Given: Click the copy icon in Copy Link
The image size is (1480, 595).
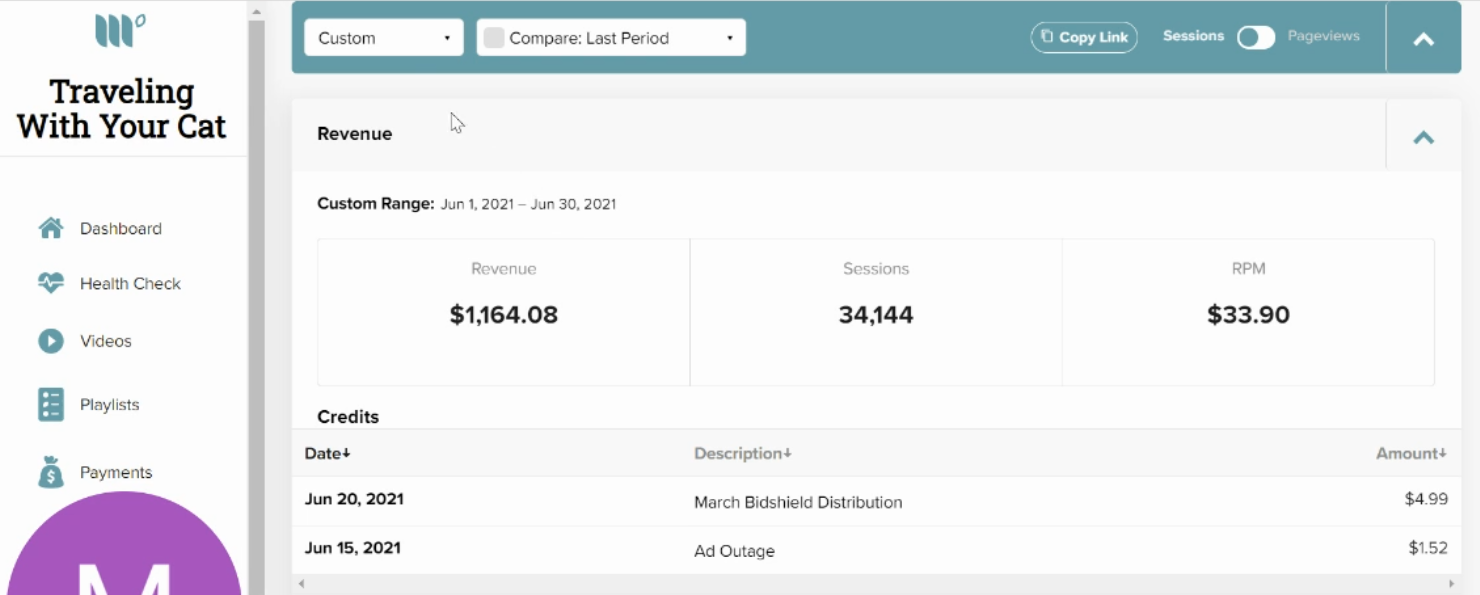Looking at the screenshot, I should (1047, 37).
